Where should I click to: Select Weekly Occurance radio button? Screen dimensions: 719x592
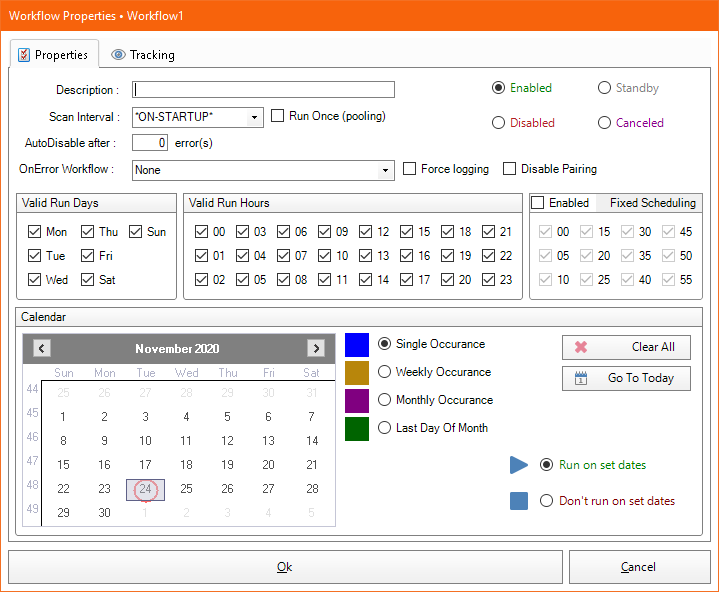tap(384, 371)
